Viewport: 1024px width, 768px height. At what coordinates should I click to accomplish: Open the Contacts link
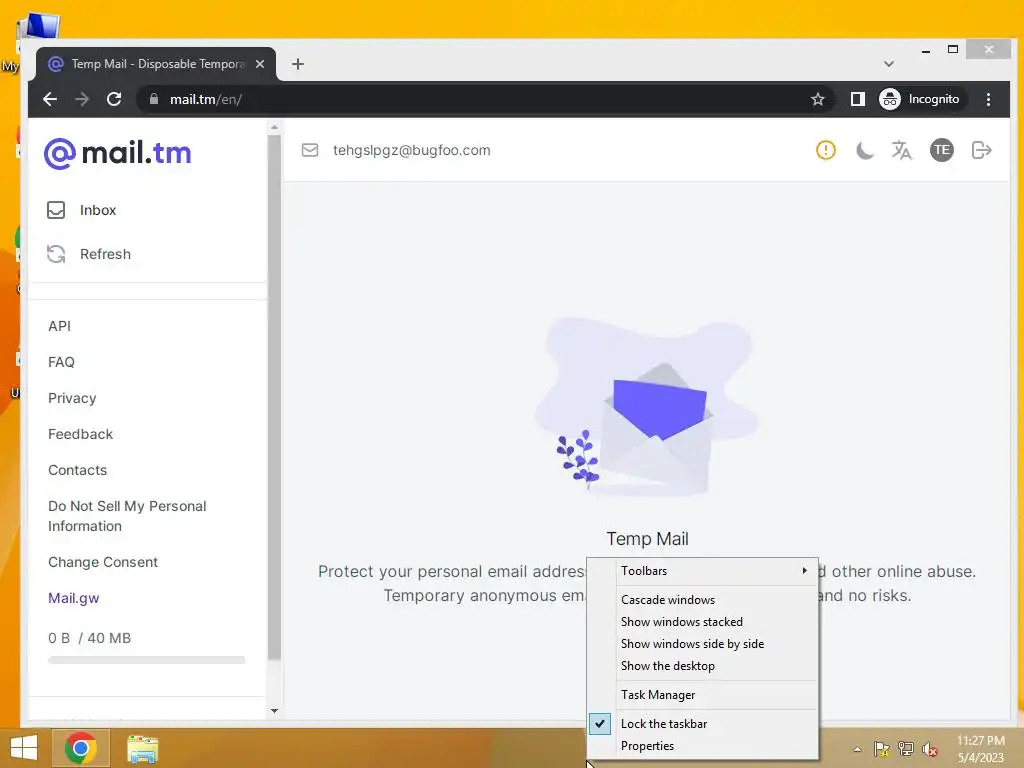click(x=77, y=470)
